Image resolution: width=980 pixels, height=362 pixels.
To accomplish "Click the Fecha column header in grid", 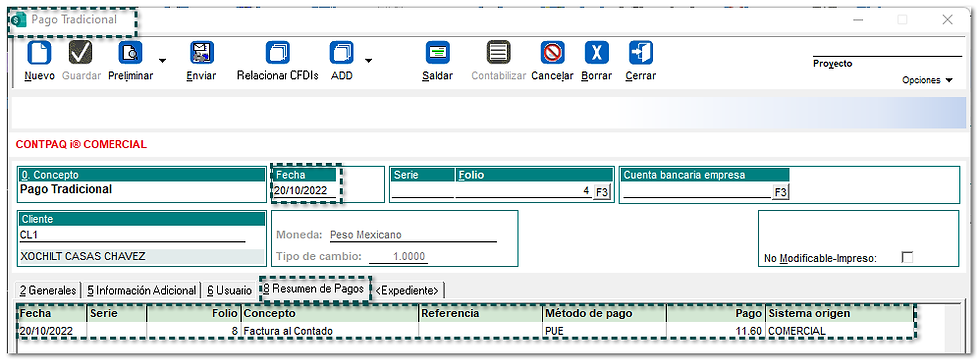I will pos(52,313).
